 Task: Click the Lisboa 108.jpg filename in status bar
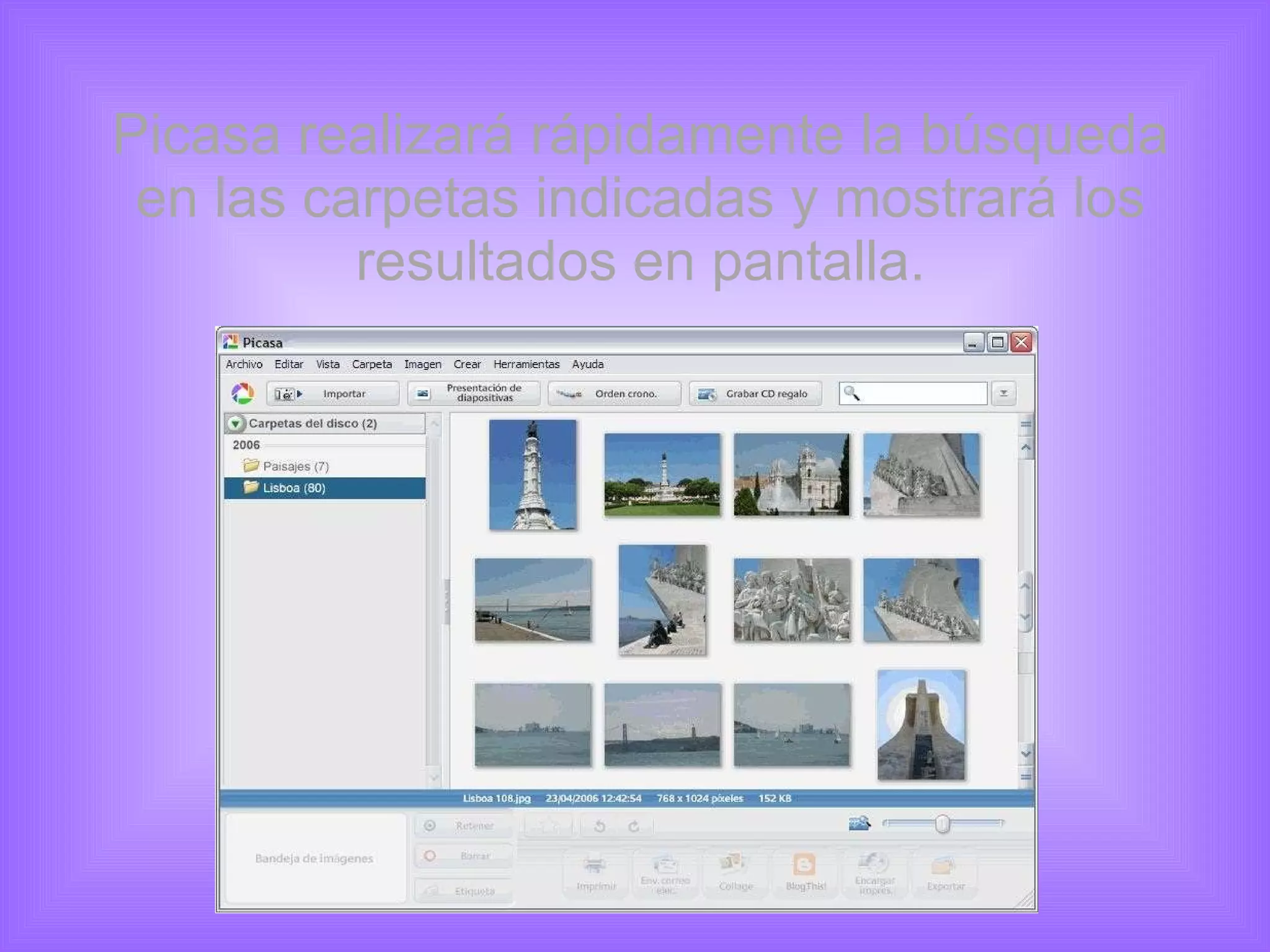tap(497, 798)
